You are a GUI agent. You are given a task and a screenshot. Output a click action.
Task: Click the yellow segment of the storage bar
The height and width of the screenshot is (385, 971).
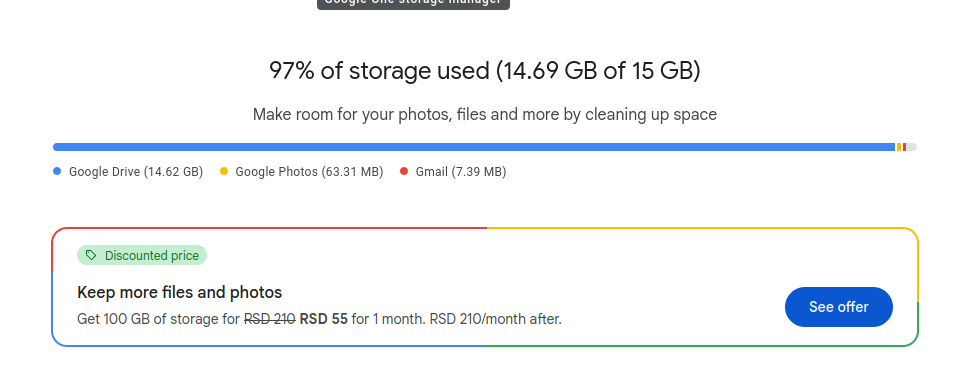899,147
